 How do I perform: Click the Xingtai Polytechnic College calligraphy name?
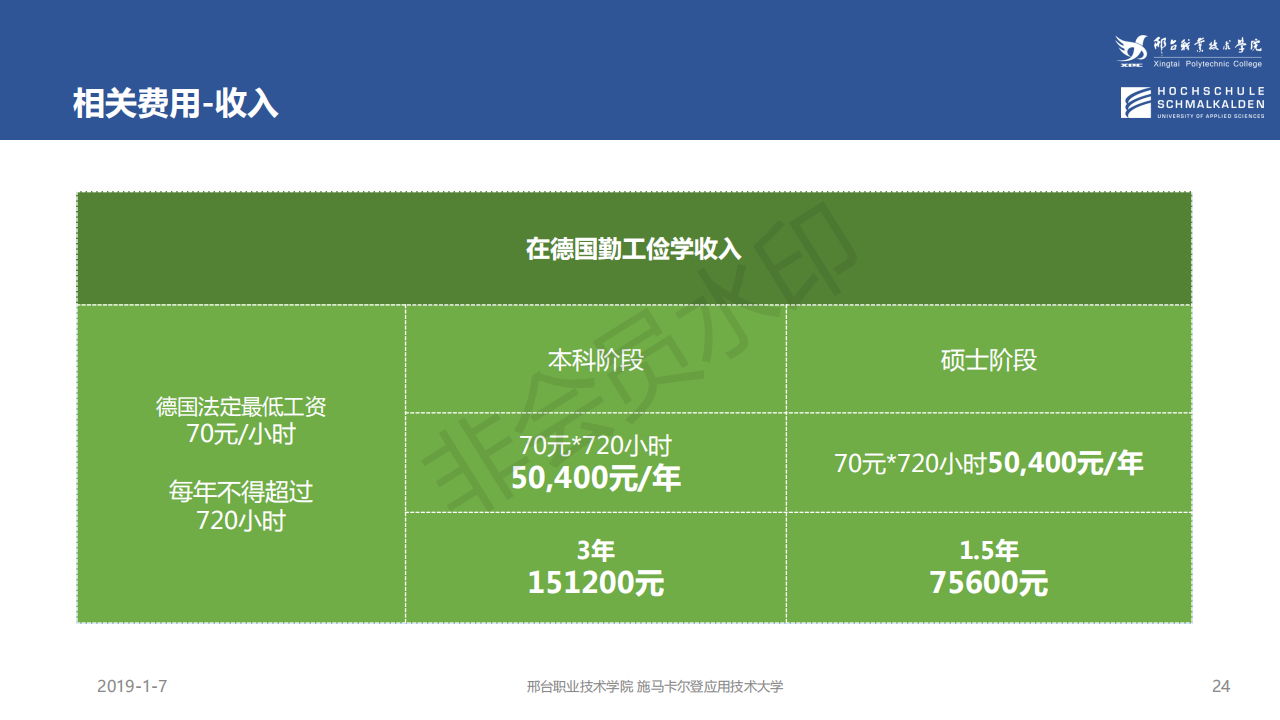(x=1207, y=46)
